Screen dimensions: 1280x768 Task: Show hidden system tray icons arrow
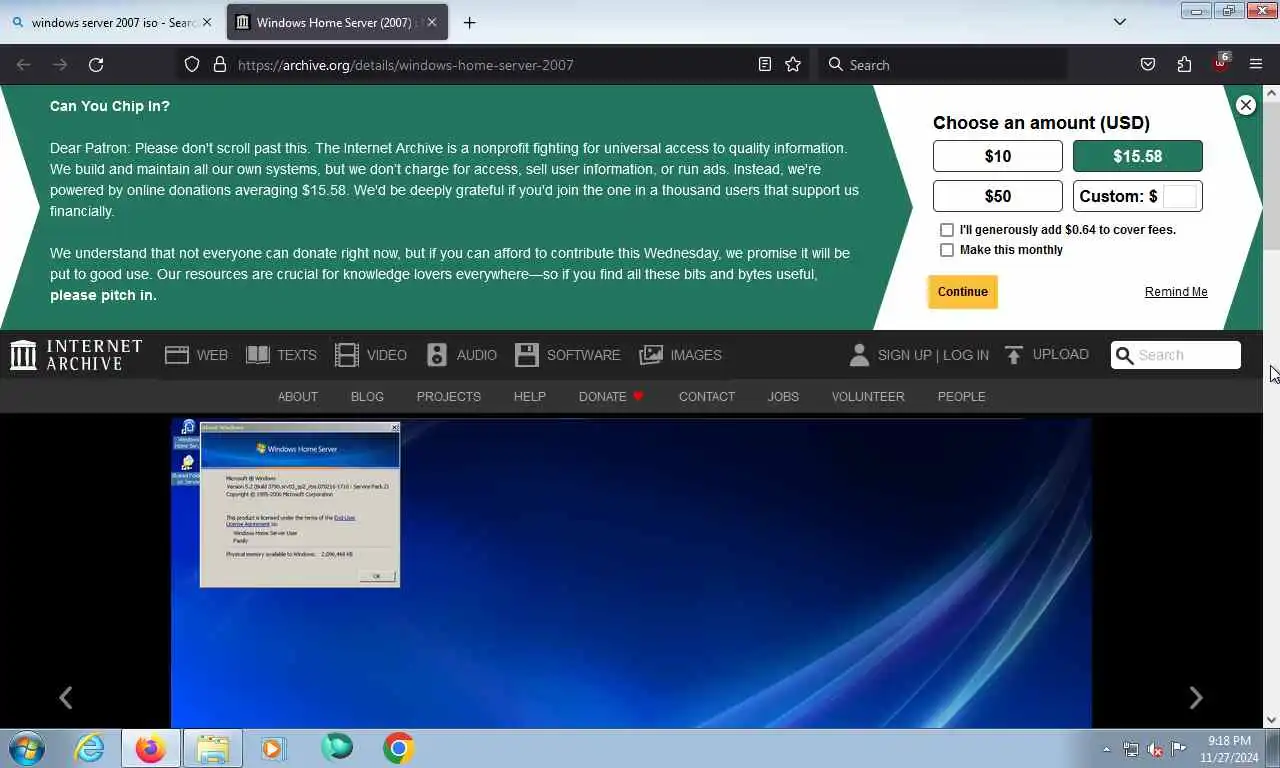click(1106, 749)
